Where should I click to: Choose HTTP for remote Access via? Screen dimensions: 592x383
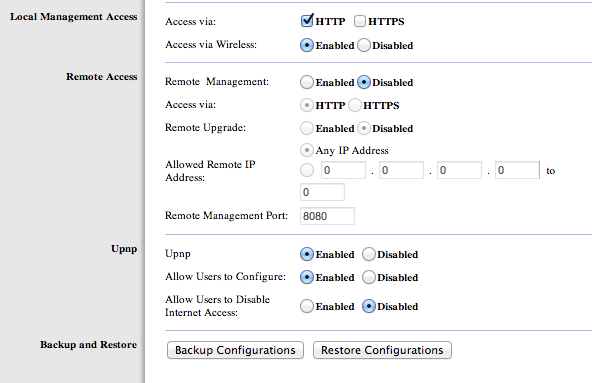(307, 105)
